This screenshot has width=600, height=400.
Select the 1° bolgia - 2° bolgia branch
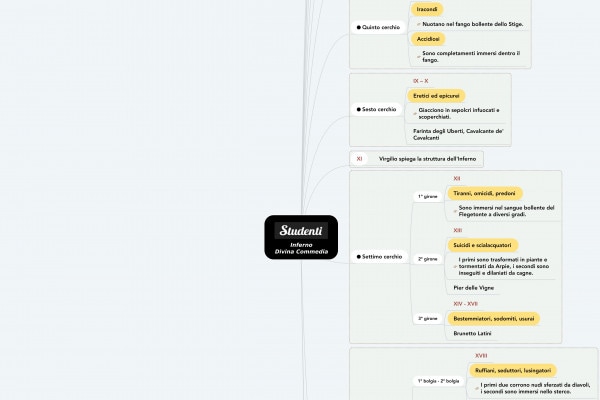pos(438,381)
